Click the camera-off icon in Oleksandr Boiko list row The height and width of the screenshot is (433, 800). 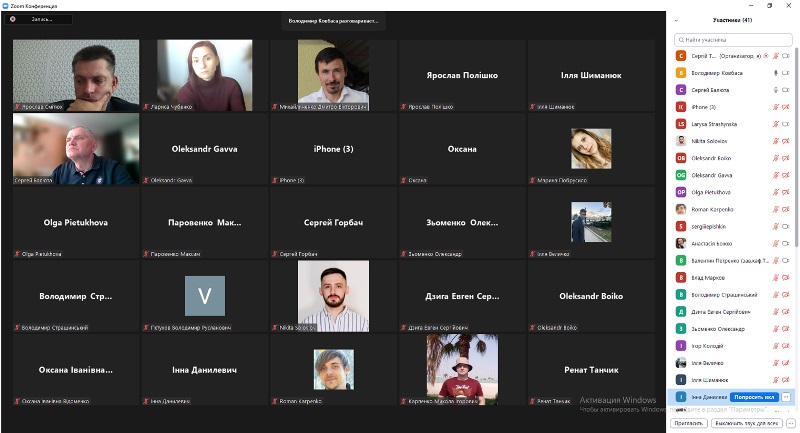[786, 158]
